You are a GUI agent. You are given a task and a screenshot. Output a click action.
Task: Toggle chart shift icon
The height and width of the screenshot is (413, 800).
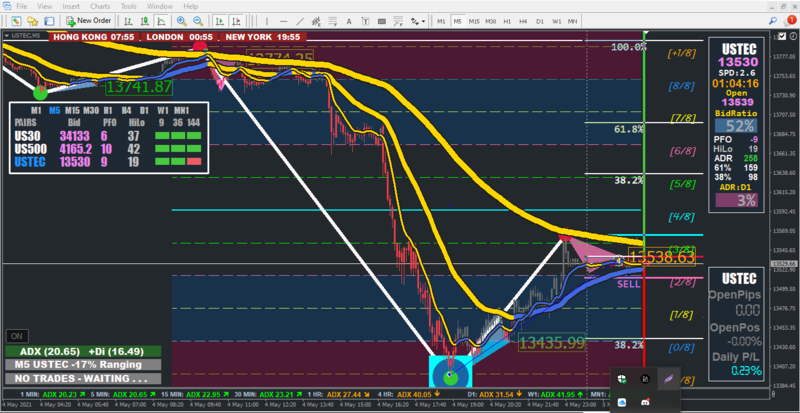point(236,21)
